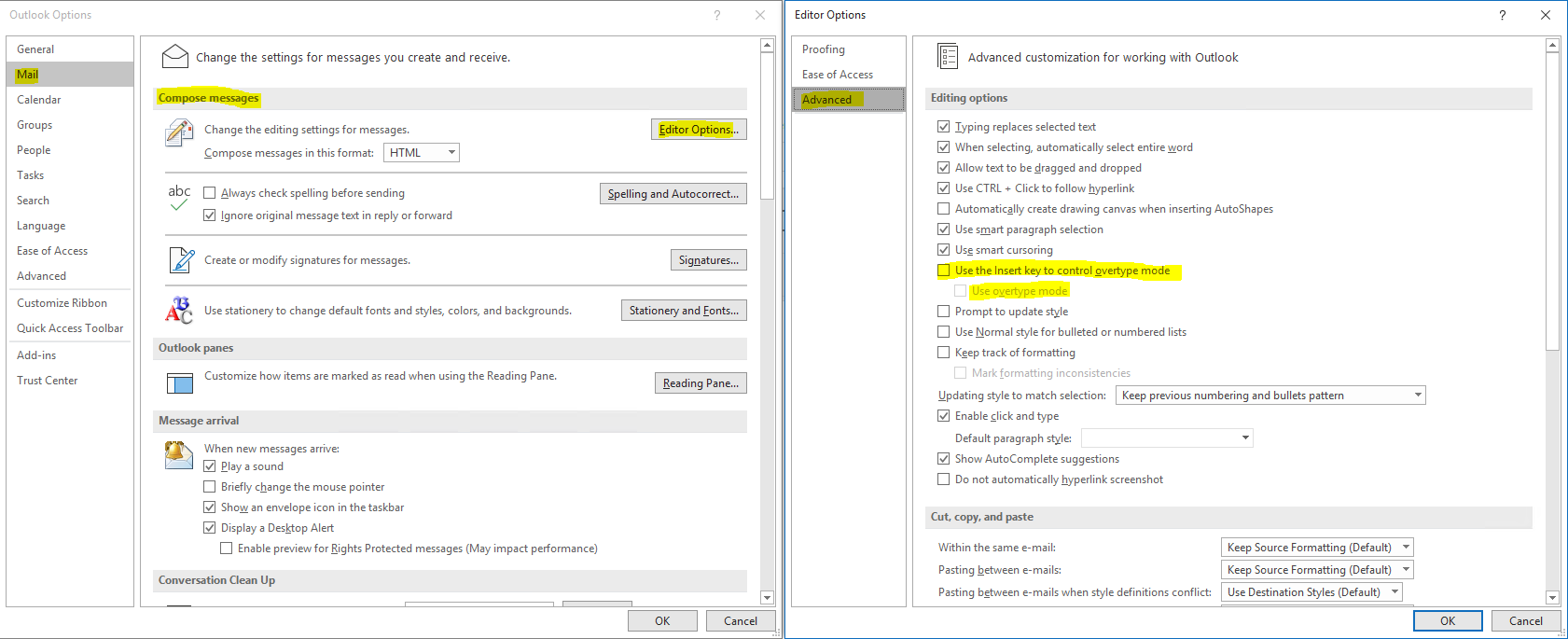Select Advanced in Editor Options sidebar

tap(849, 100)
